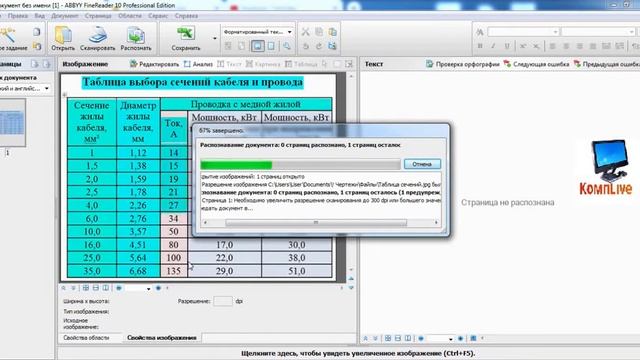The height and width of the screenshot is (360, 640).
Task: Open the Страница menu
Action: click(x=98, y=16)
